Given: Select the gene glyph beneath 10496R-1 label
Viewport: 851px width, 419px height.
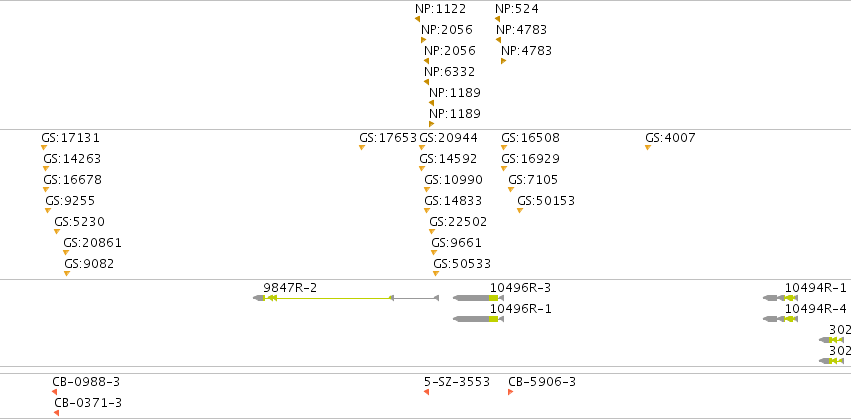Looking at the screenshot, I should click(x=478, y=319).
